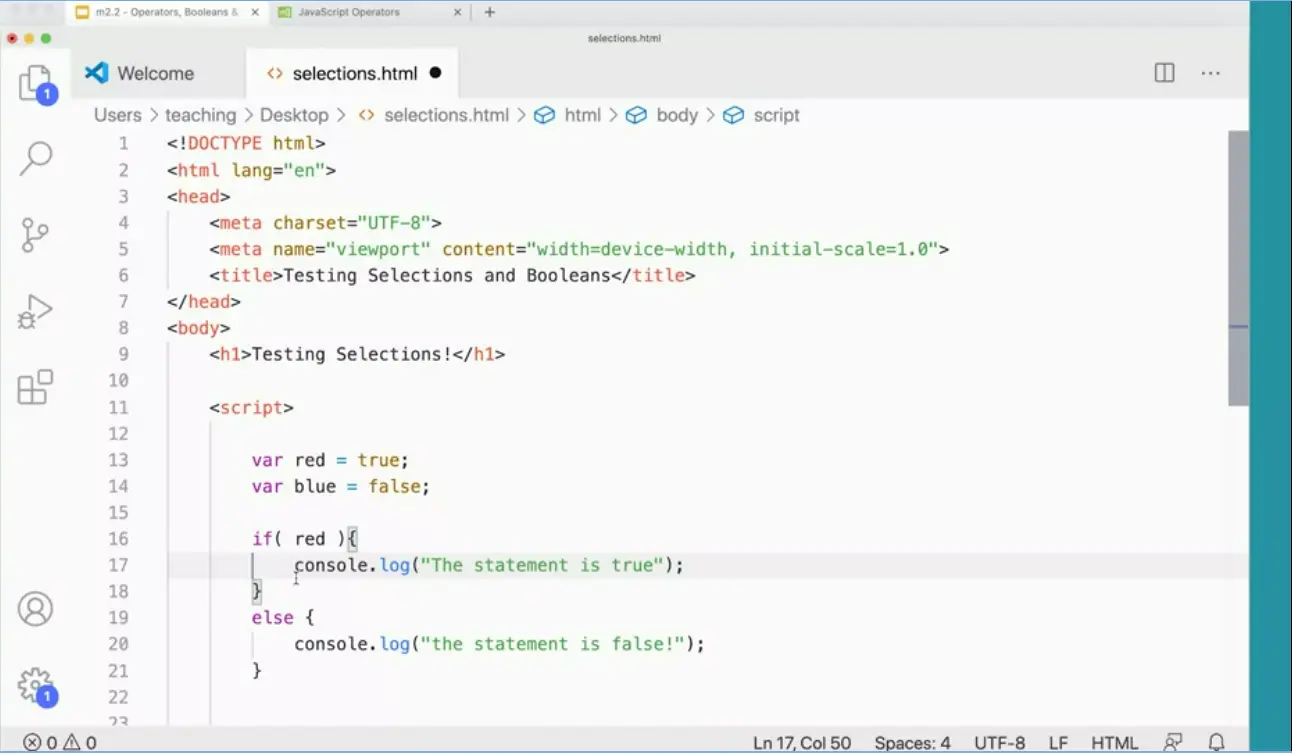Click the errors and warnings status indicator
The image size is (1292, 755).
pos(60,743)
